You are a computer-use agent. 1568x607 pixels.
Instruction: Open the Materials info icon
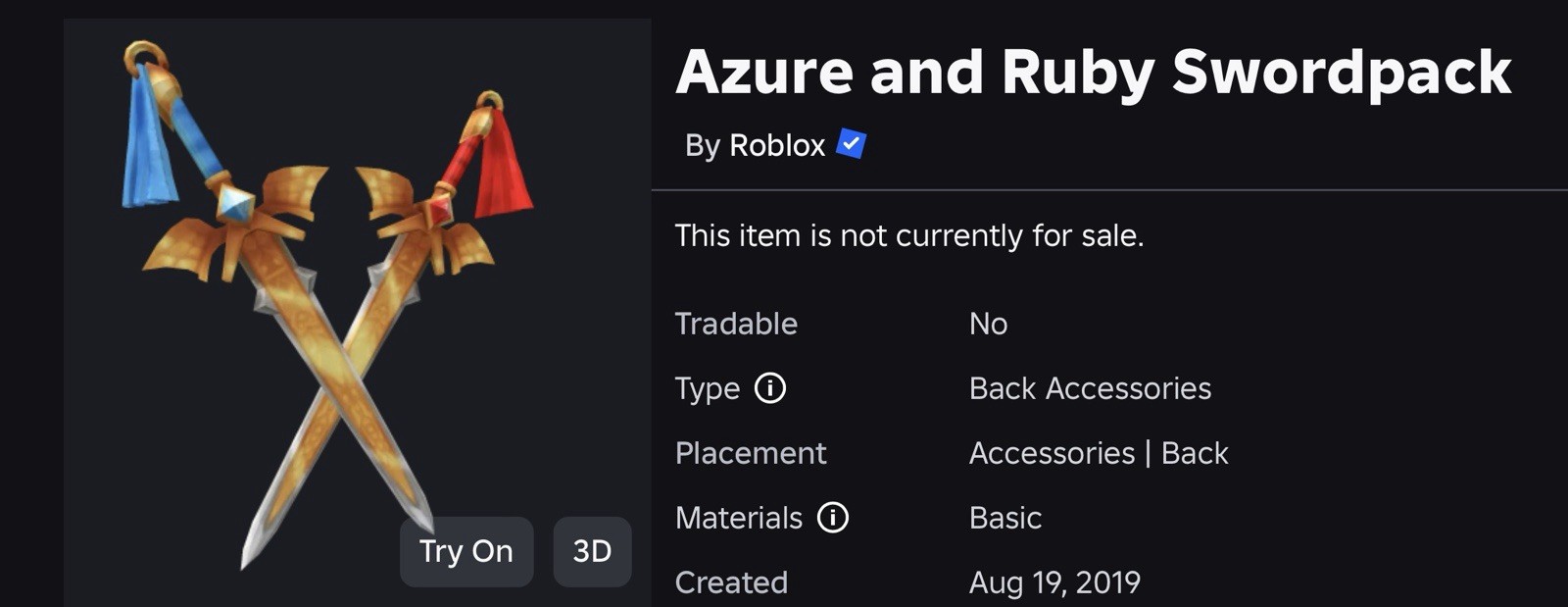[x=833, y=517]
